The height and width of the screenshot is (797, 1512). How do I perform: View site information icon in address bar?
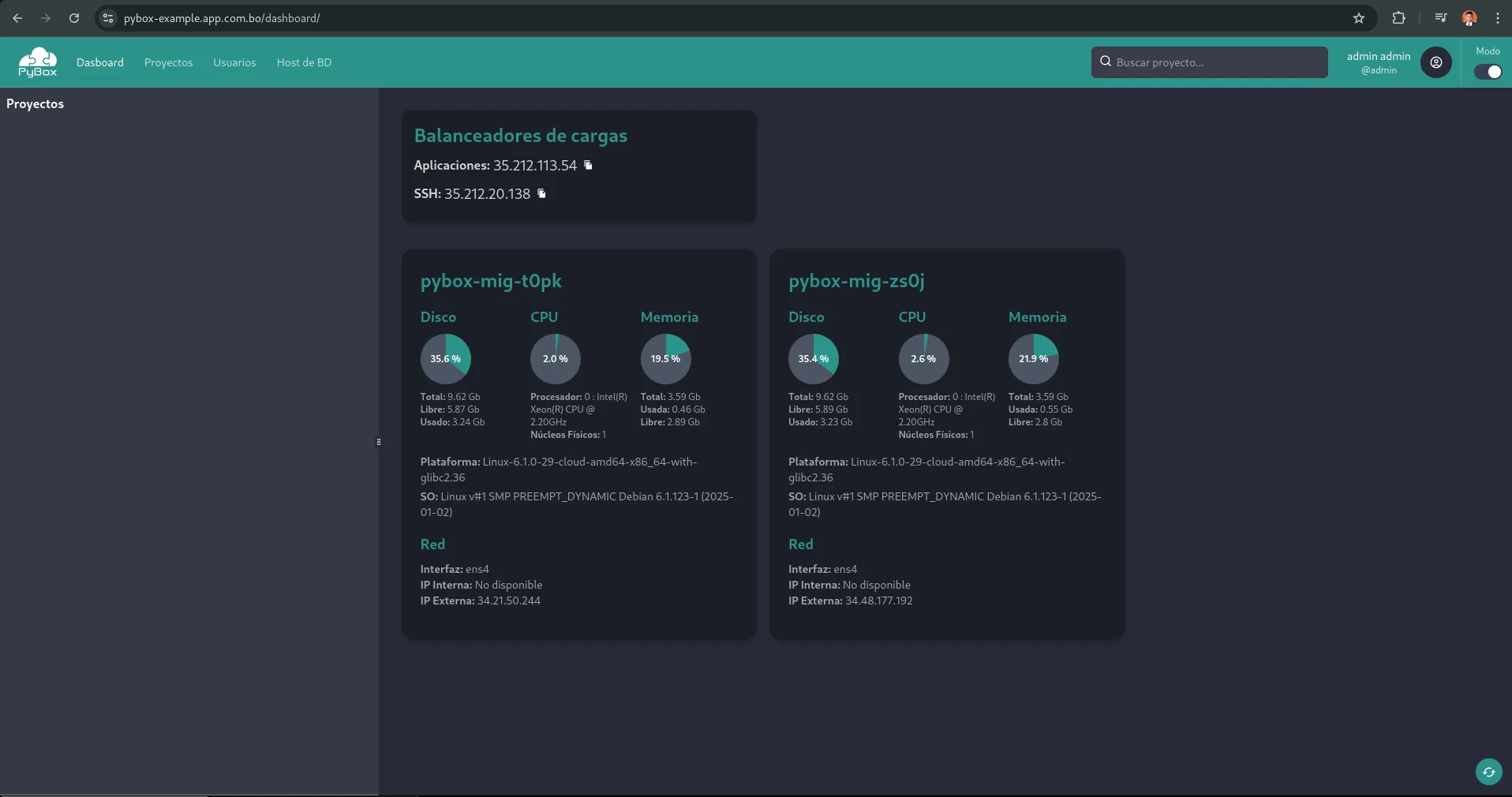click(109, 18)
